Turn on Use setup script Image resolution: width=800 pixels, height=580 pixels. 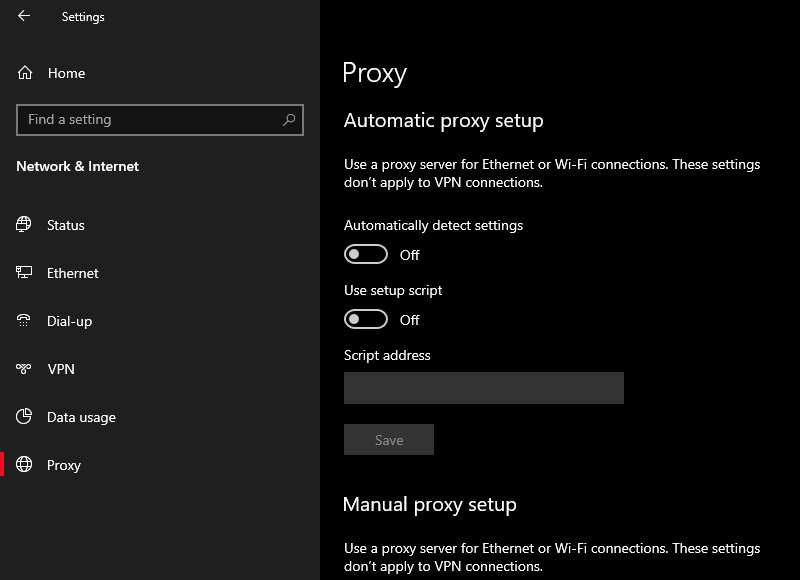[x=366, y=319]
